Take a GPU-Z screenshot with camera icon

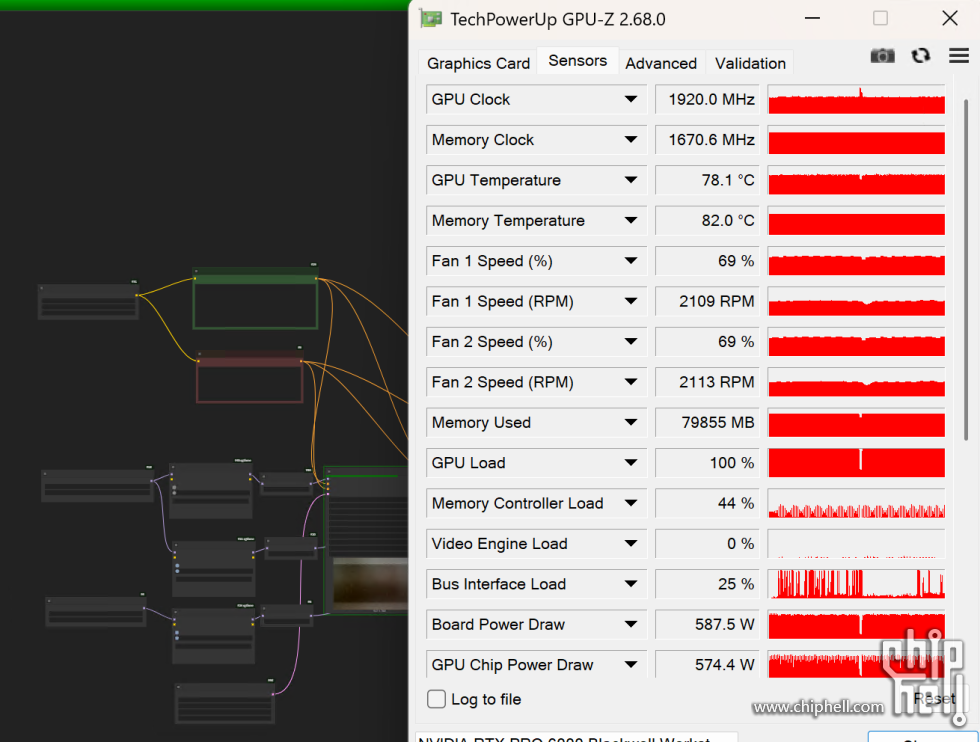[882, 56]
